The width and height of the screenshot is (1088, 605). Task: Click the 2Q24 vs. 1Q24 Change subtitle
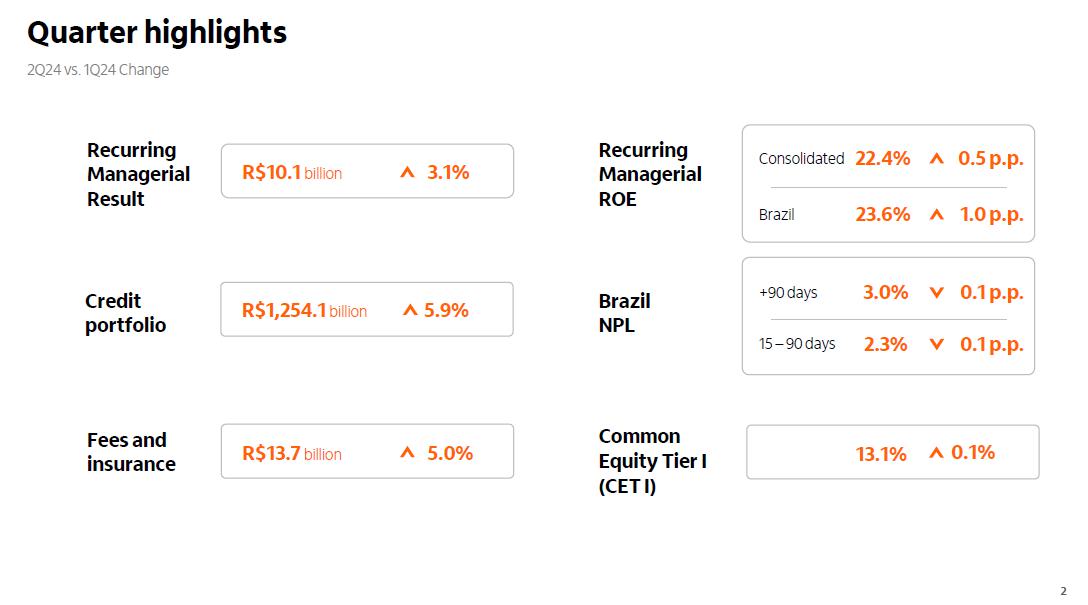click(98, 70)
